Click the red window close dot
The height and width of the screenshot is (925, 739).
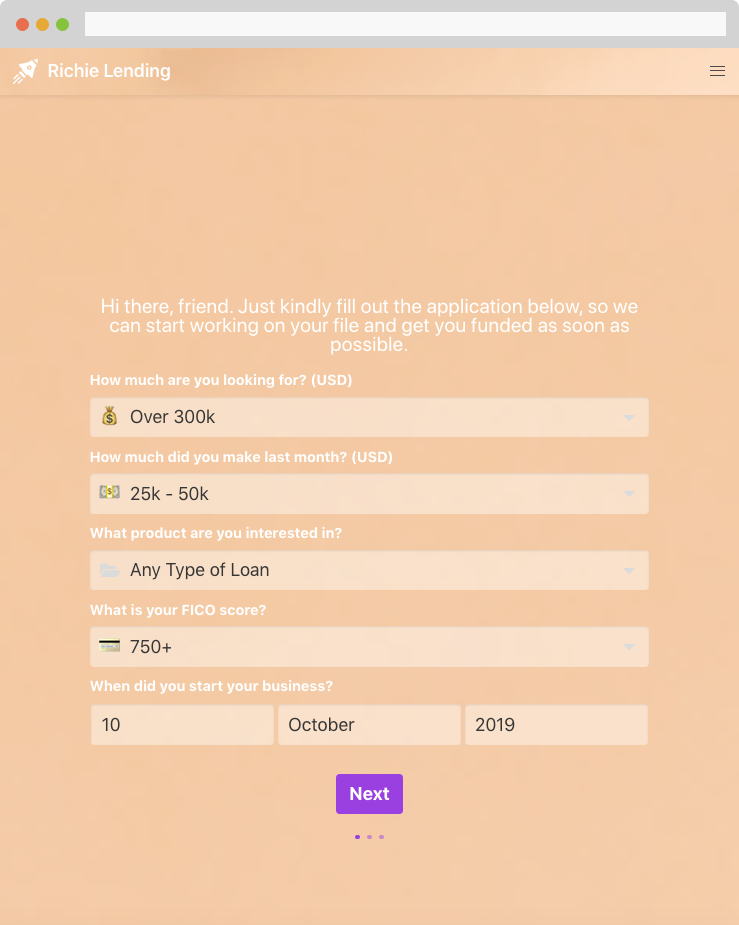pyautogui.click(x=22, y=24)
